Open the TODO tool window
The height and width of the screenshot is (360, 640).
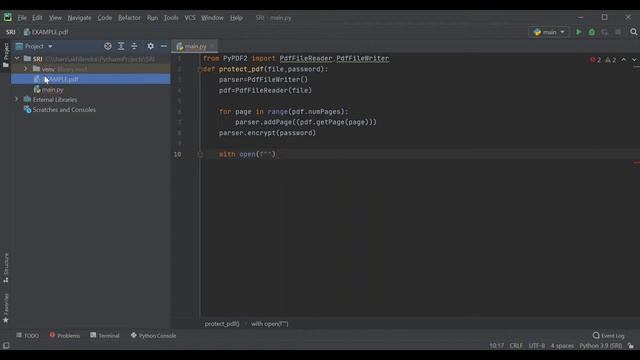[x=28, y=336]
